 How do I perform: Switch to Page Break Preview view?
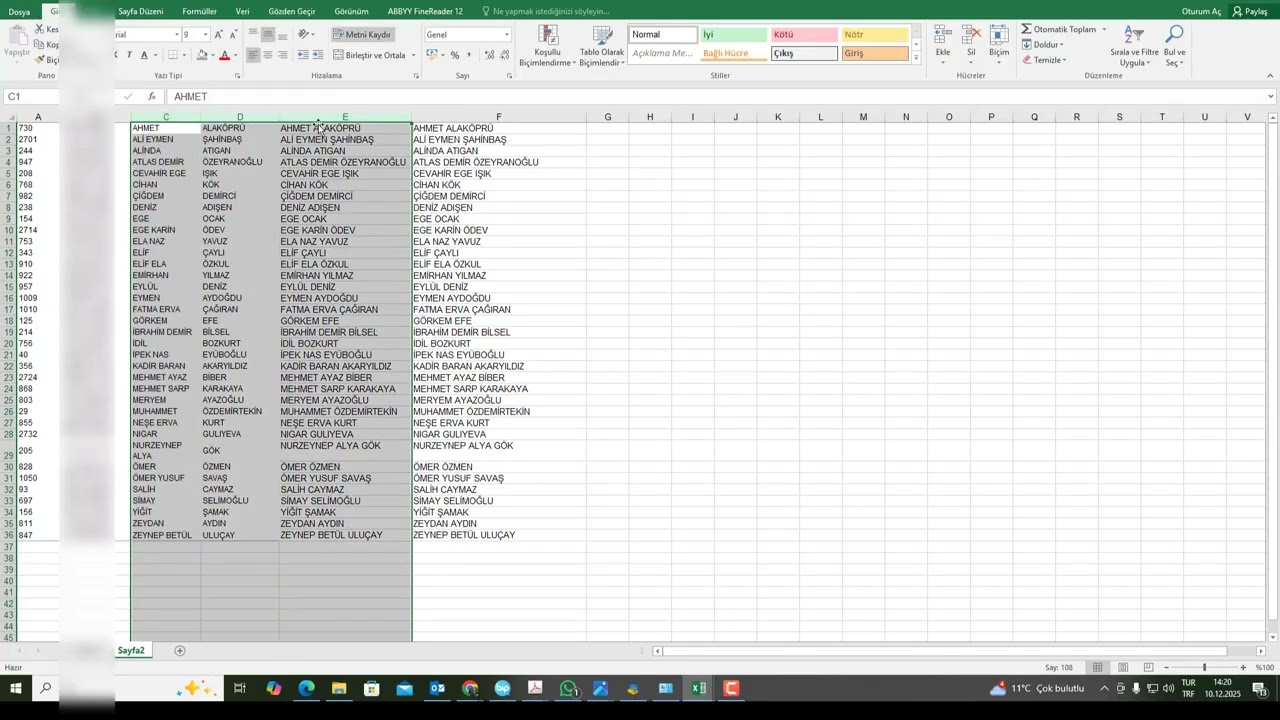point(1148,667)
